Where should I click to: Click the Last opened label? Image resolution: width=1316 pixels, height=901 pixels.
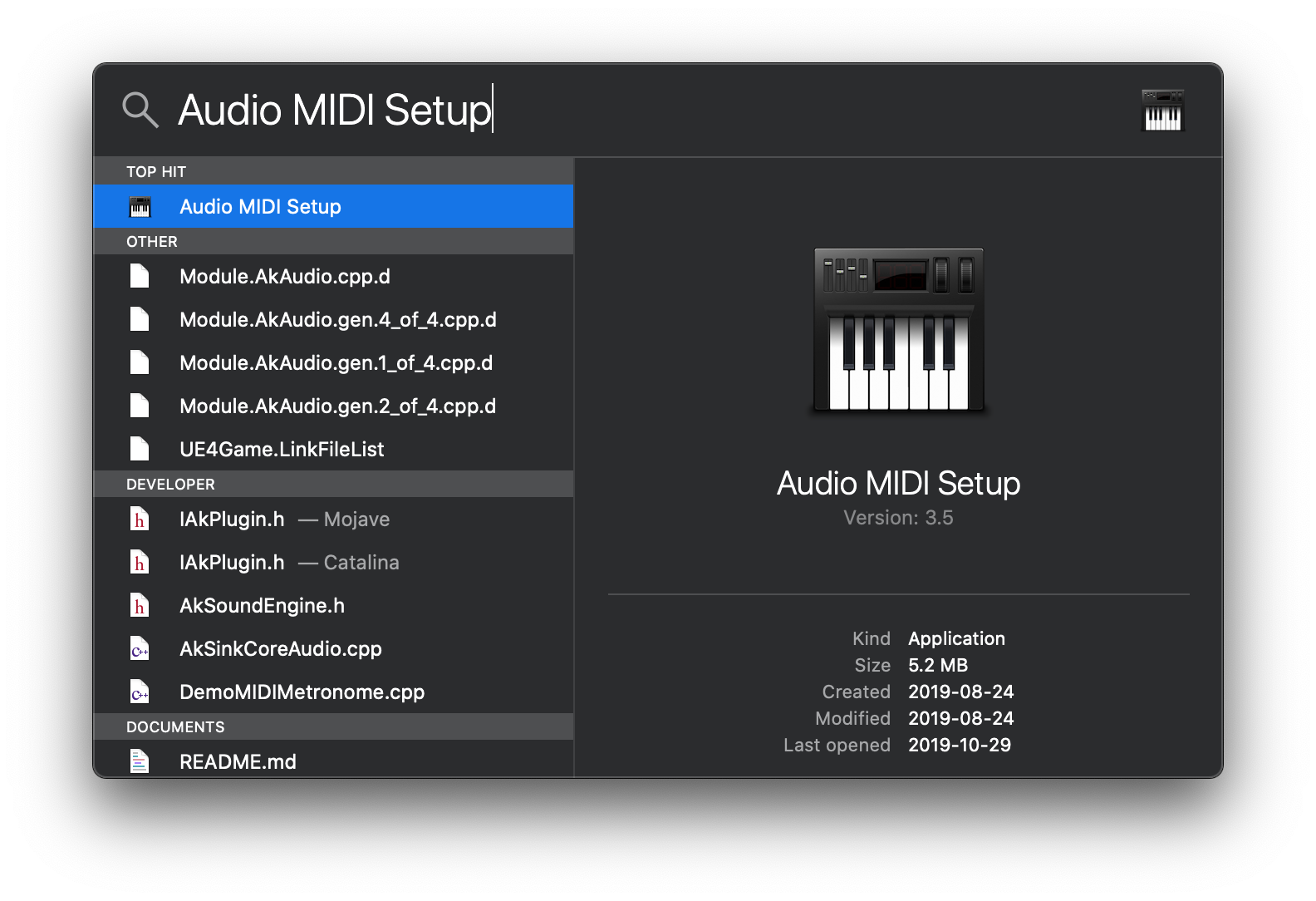pos(837,745)
